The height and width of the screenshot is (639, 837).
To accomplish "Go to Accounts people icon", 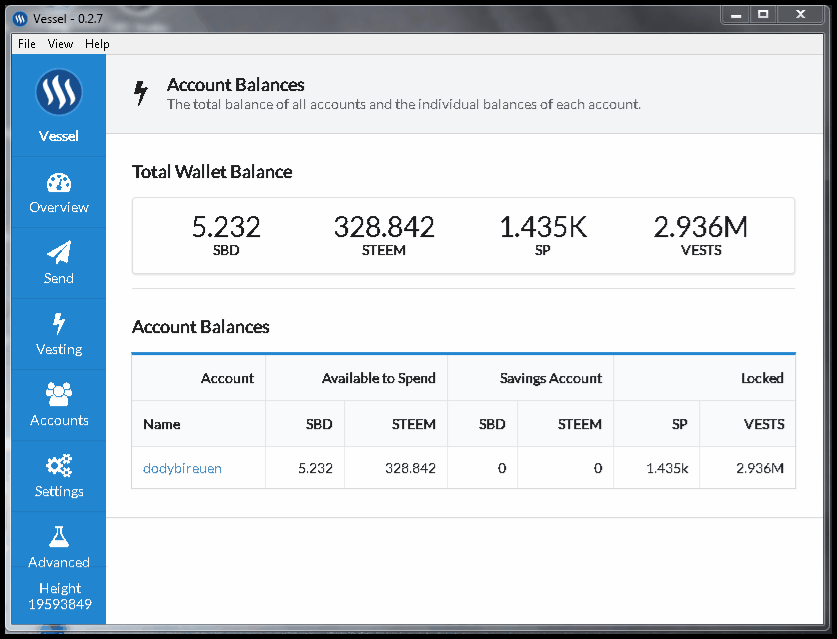I will point(59,395).
